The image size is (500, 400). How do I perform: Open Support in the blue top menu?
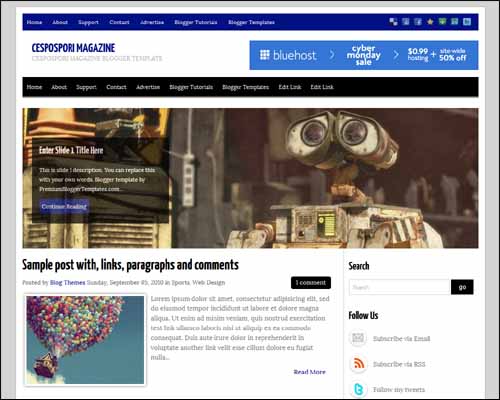tap(88, 22)
